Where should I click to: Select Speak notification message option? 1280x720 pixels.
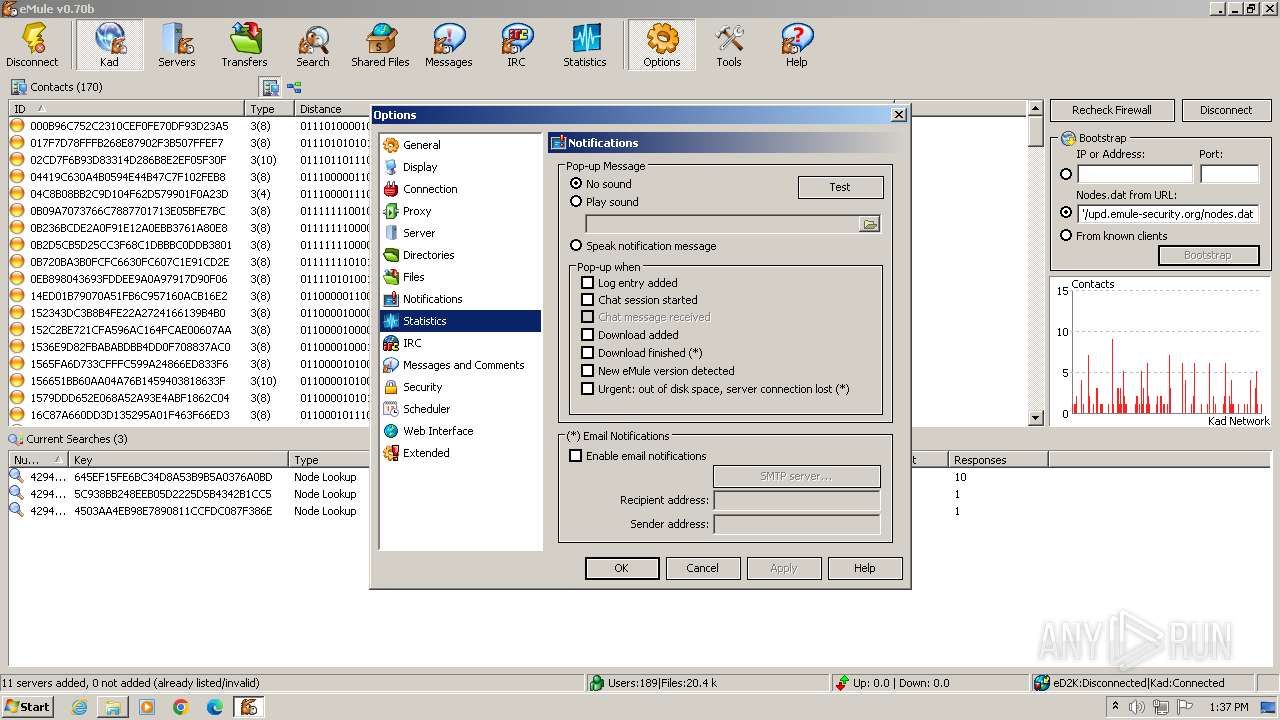pyautogui.click(x=576, y=246)
